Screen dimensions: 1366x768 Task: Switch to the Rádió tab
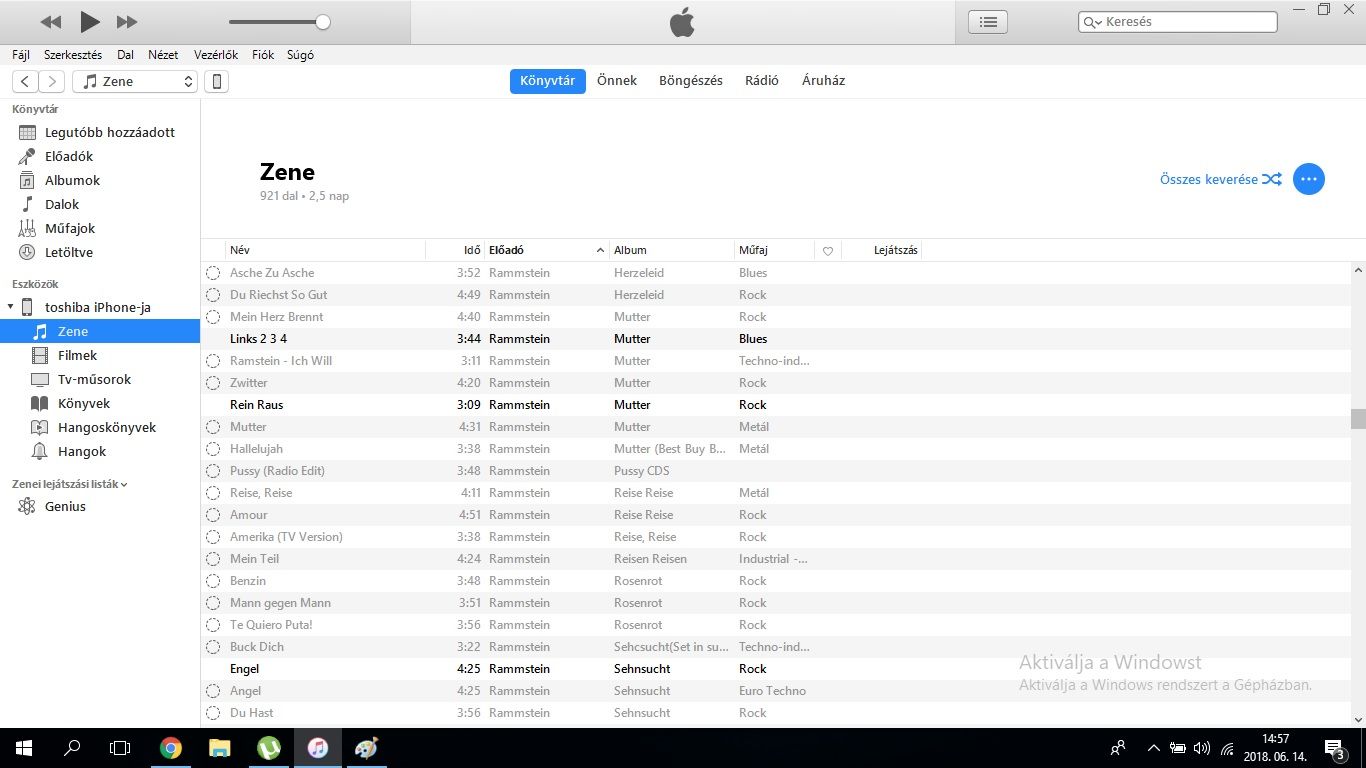tap(762, 81)
